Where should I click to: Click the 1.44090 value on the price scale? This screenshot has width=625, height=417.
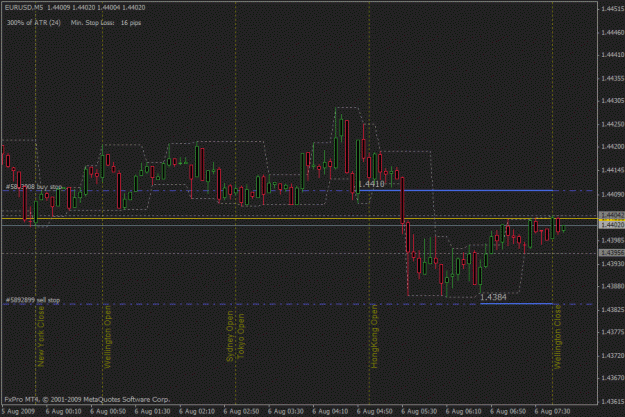click(x=613, y=194)
